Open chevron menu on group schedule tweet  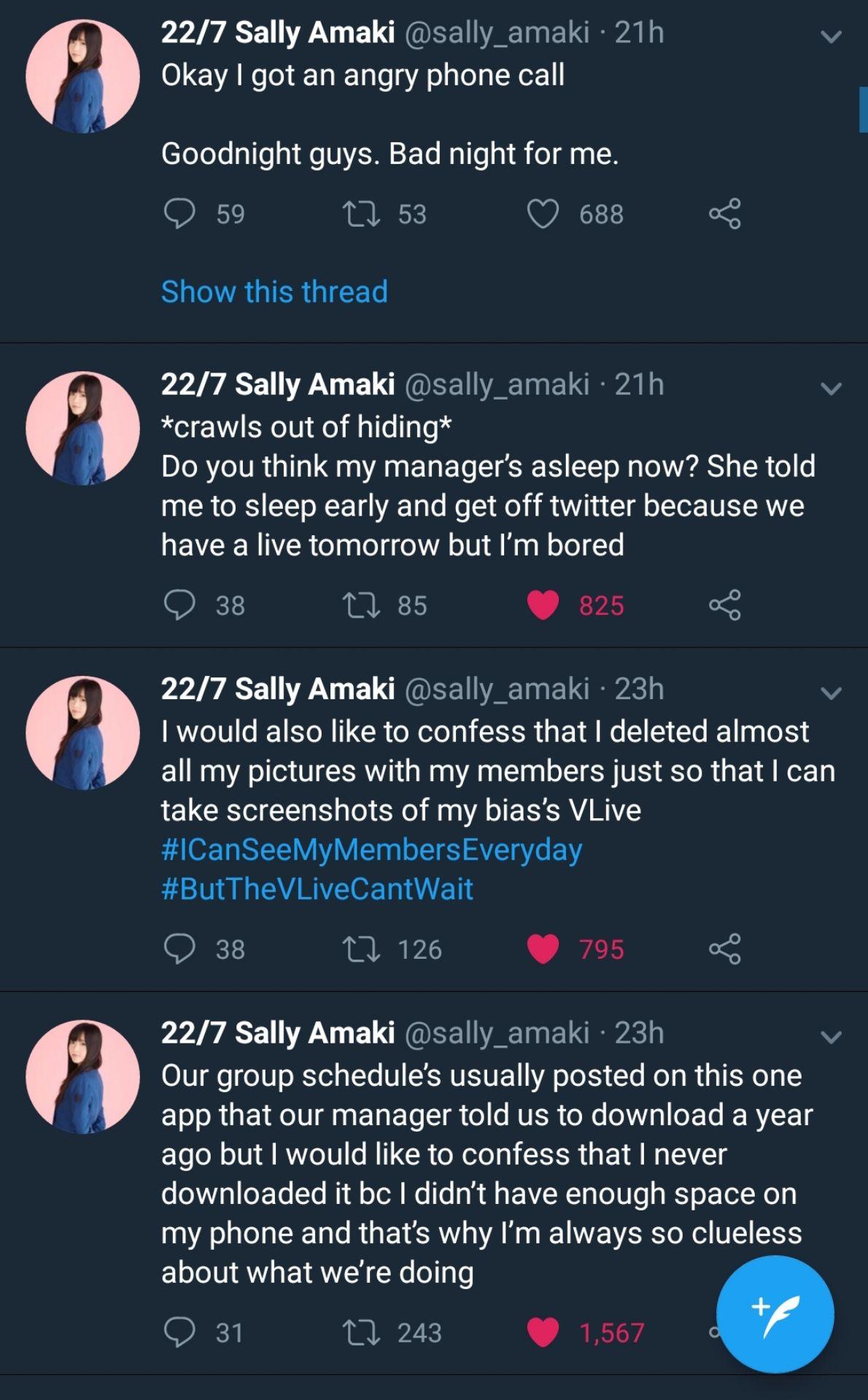(x=831, y=1036)
